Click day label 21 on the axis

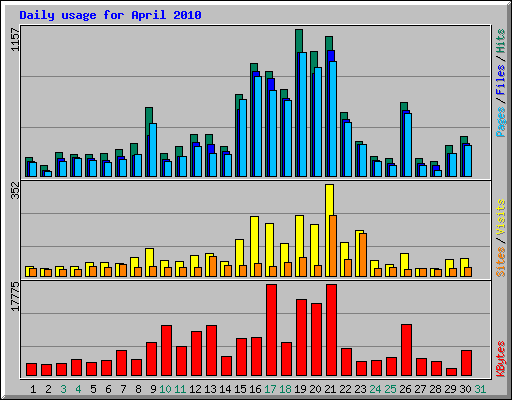click(330, 389)
